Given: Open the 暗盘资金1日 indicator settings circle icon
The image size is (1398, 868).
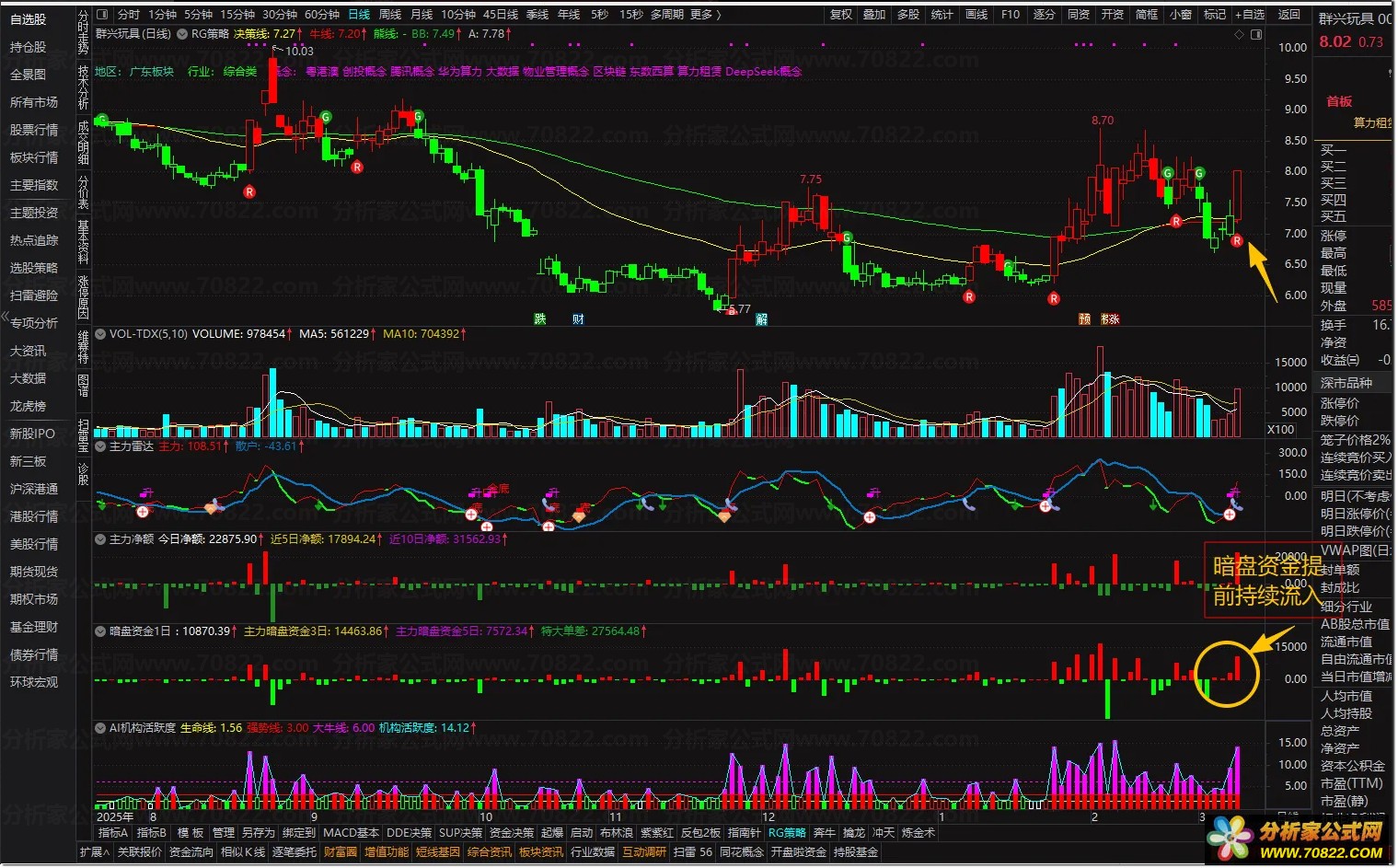Looking at the screenshot, I should 100,631.
